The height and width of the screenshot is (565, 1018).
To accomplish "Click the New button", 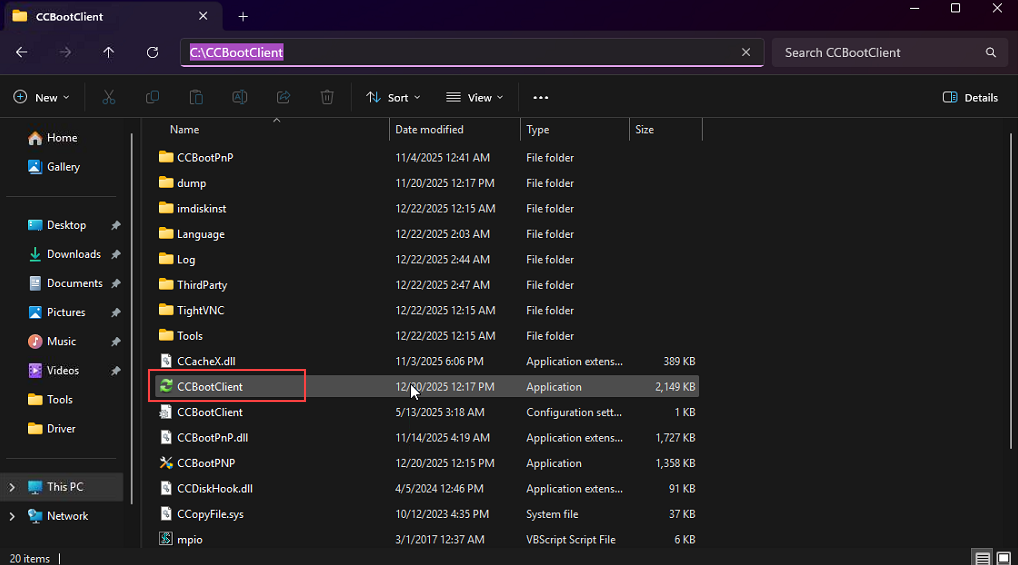I will [41, 97].
